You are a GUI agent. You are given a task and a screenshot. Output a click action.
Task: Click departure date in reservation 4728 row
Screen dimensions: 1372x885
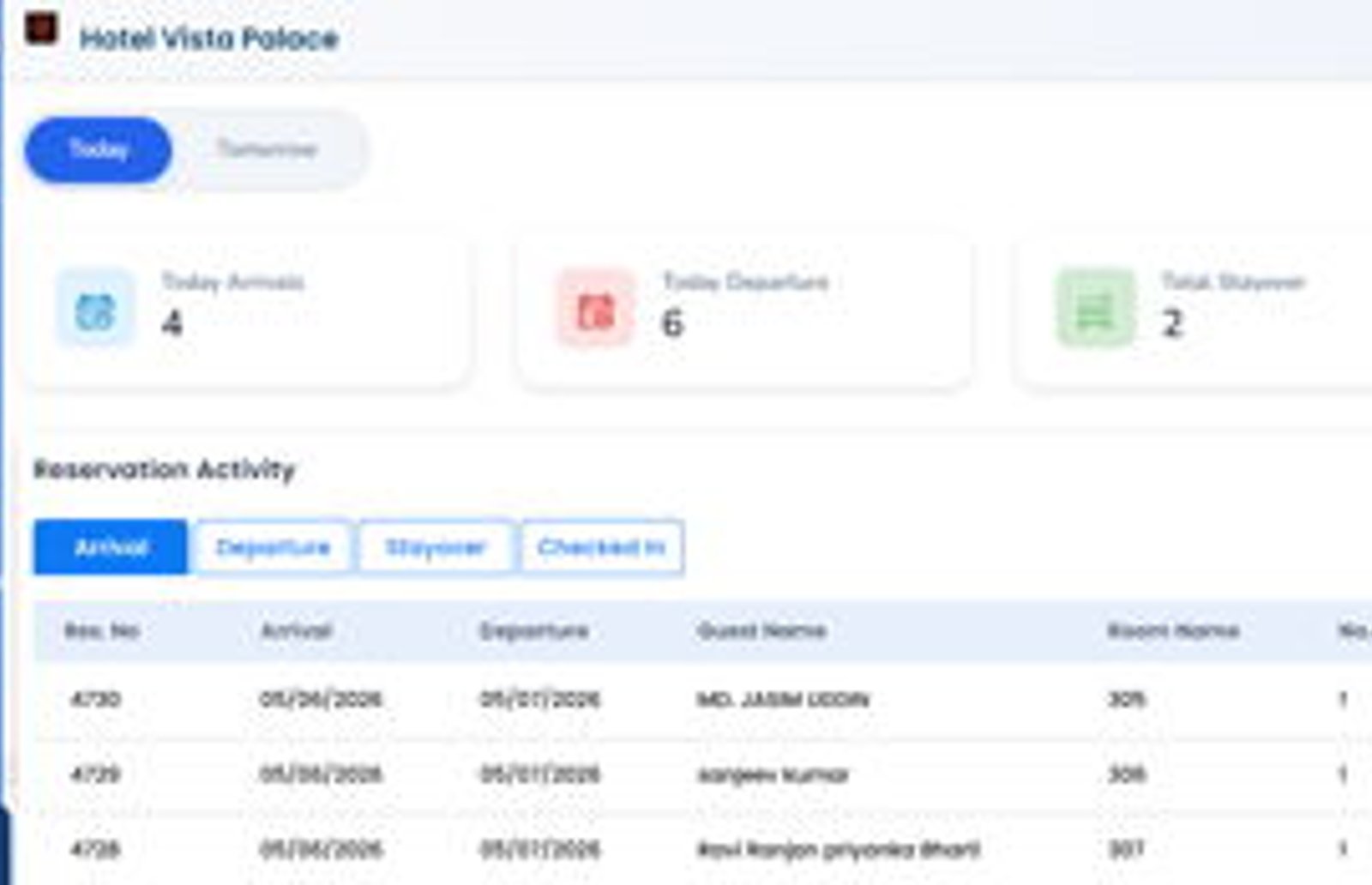(539, 849)
